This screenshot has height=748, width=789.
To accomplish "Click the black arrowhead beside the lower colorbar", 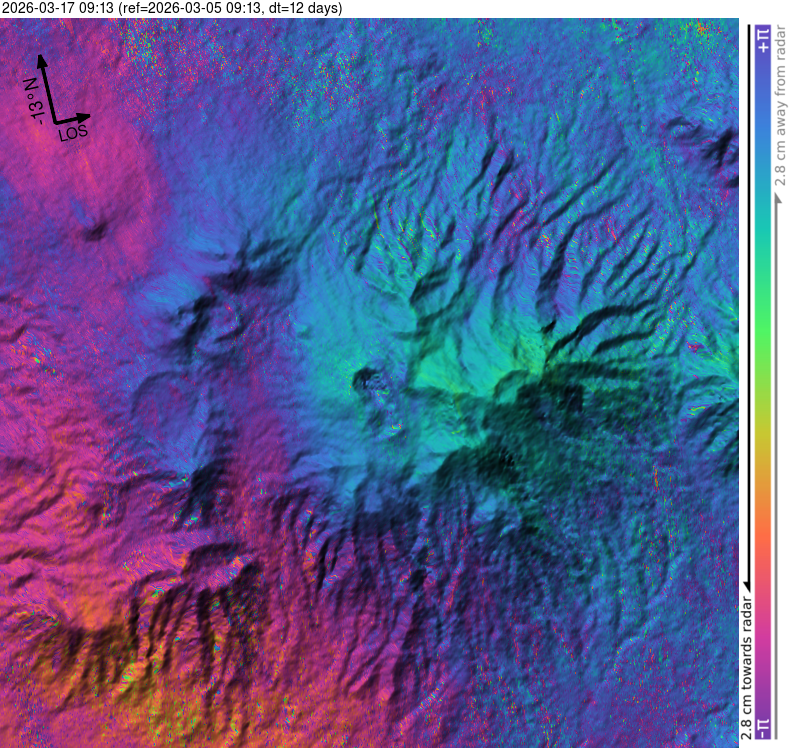I will [x=744, y=583].
